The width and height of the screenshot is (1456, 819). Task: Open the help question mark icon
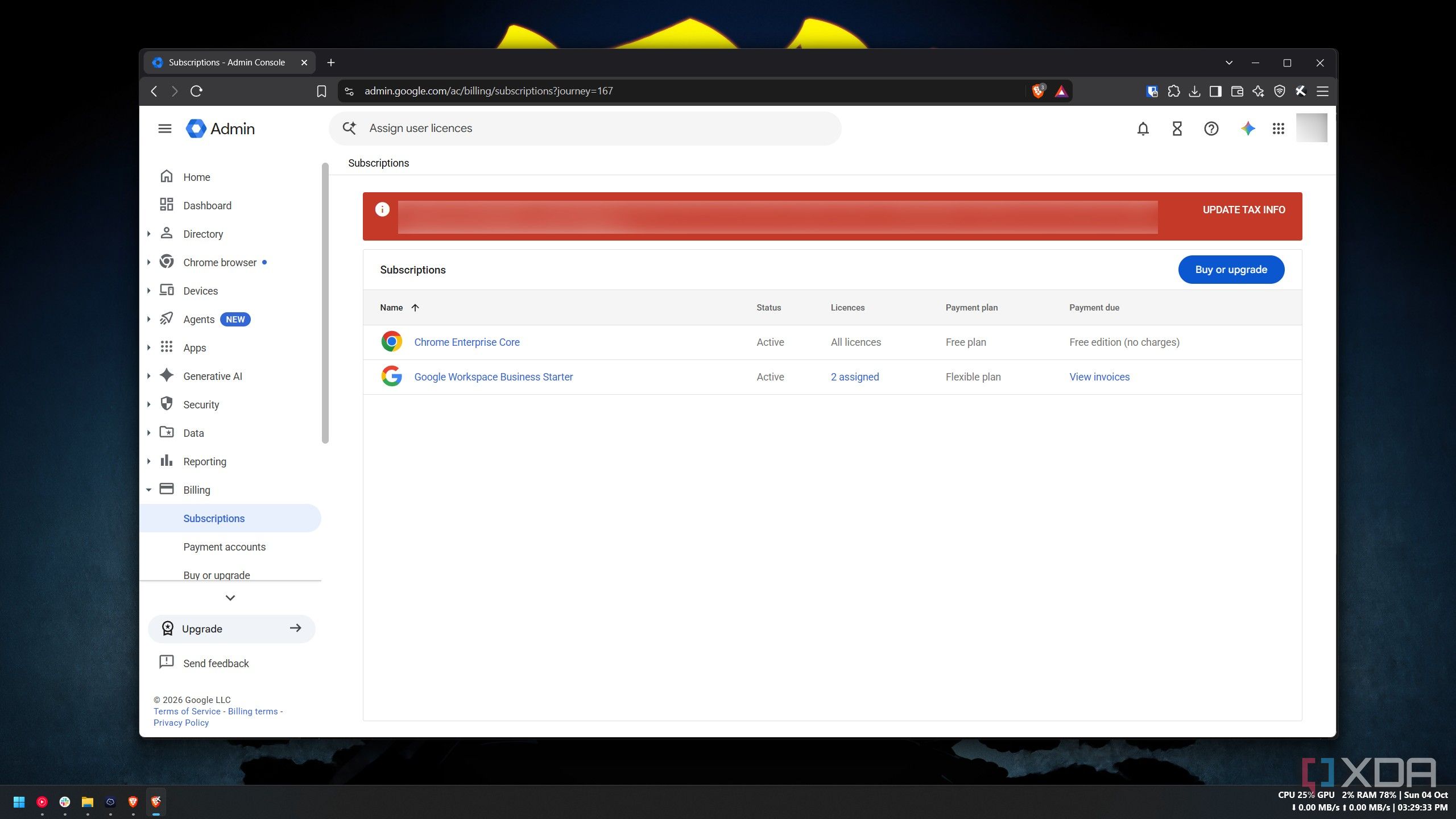click(x=1211, y=129)
